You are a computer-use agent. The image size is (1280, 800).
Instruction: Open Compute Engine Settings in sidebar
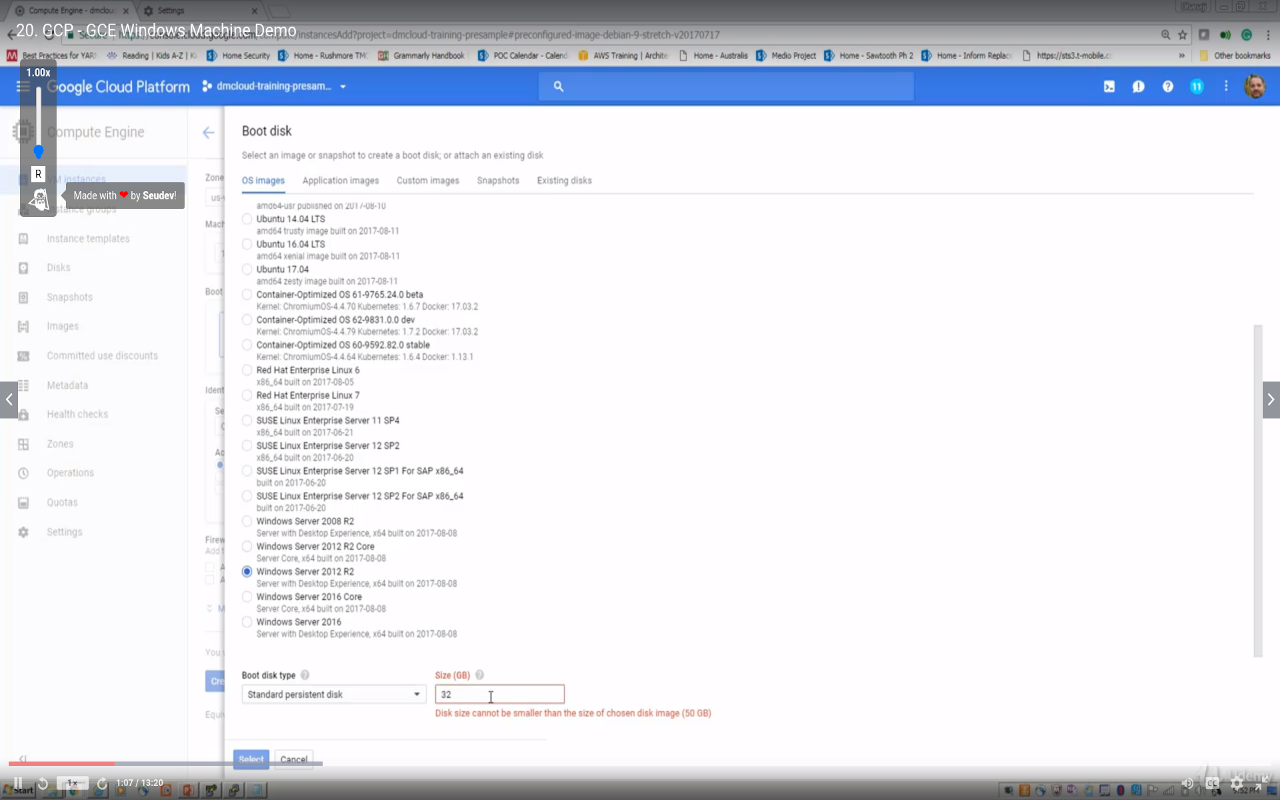pos(64,532)
